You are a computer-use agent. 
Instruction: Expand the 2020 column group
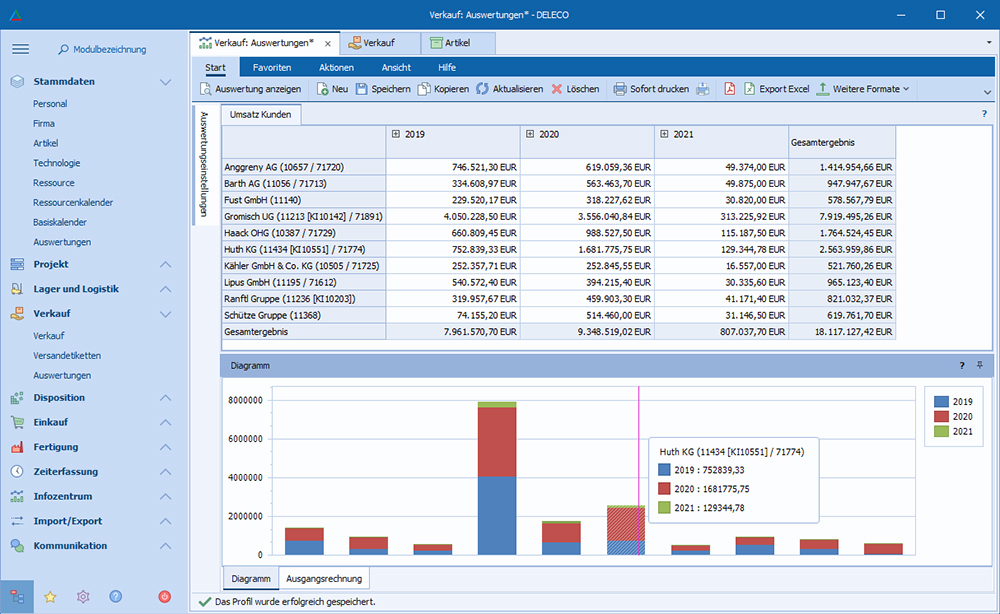click(x=529, y=134)
